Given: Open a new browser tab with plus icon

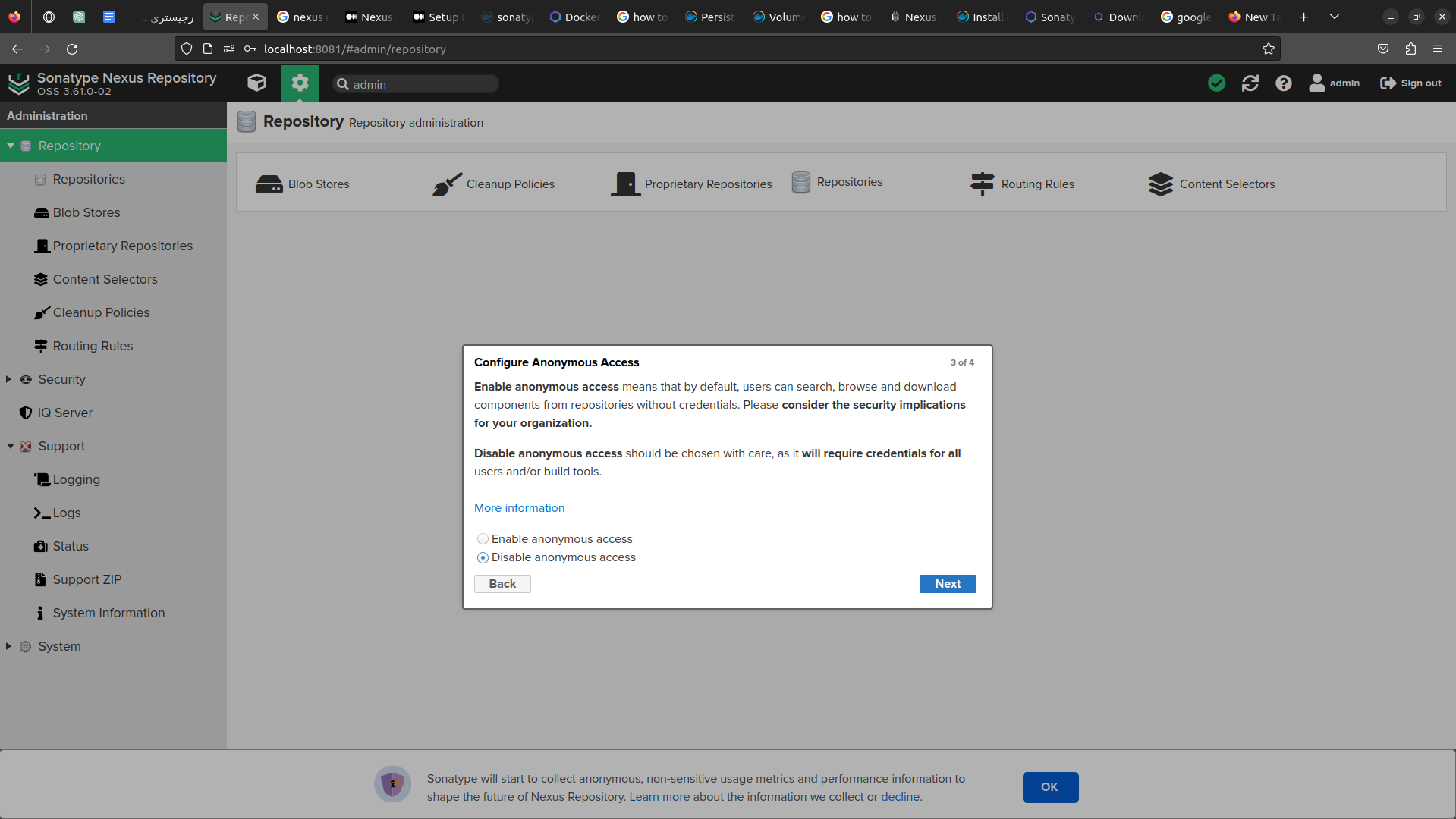Looking at the screenshot, I should 1304,17.
